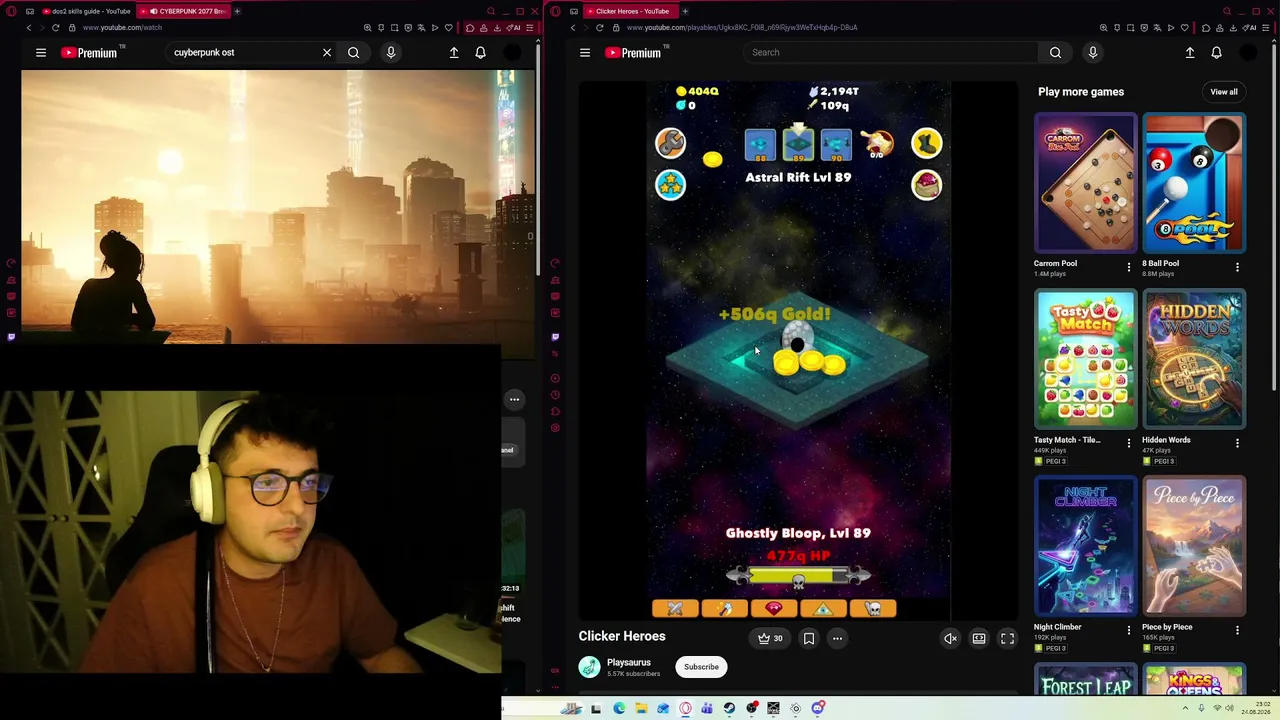1280x720 pixels.
Task: Switch to the CYBERPUNK 2077 browser tab
Action: [186, 11]
